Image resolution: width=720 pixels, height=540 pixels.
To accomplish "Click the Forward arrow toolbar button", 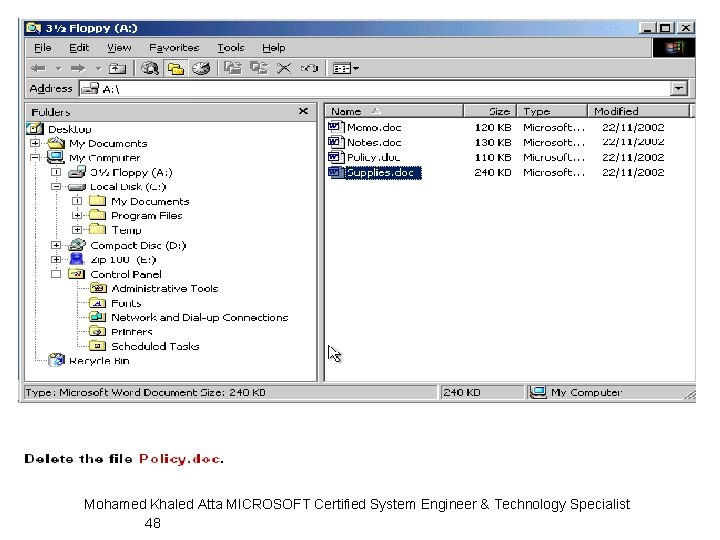I will (x=78, y=69).
